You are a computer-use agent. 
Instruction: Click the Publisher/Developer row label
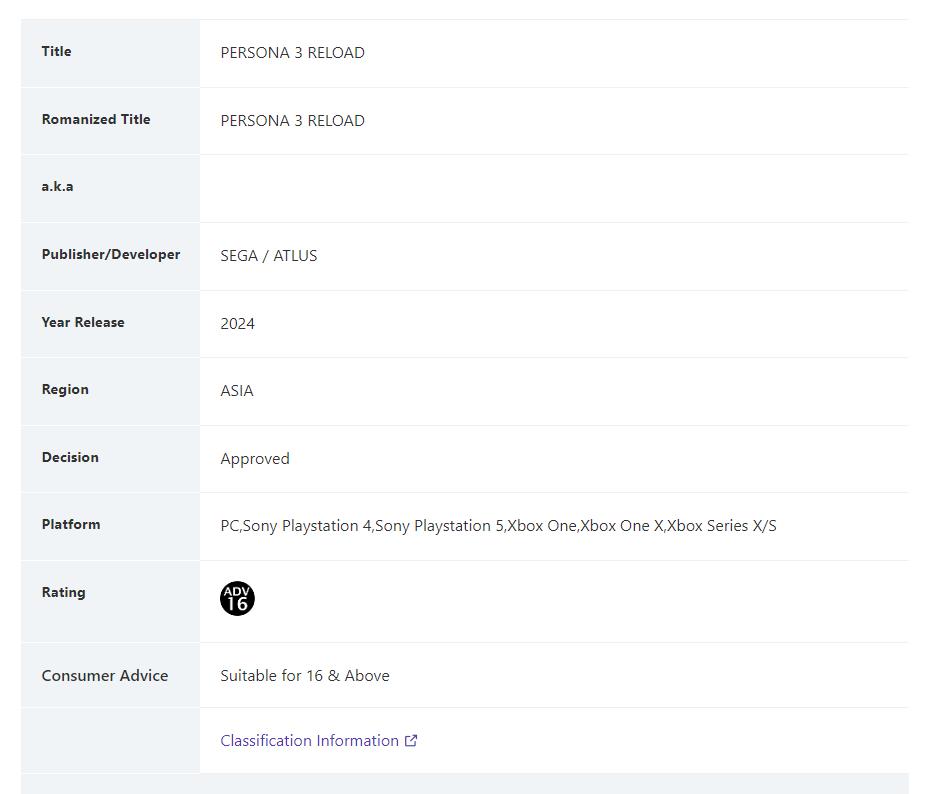coord(110,255)
